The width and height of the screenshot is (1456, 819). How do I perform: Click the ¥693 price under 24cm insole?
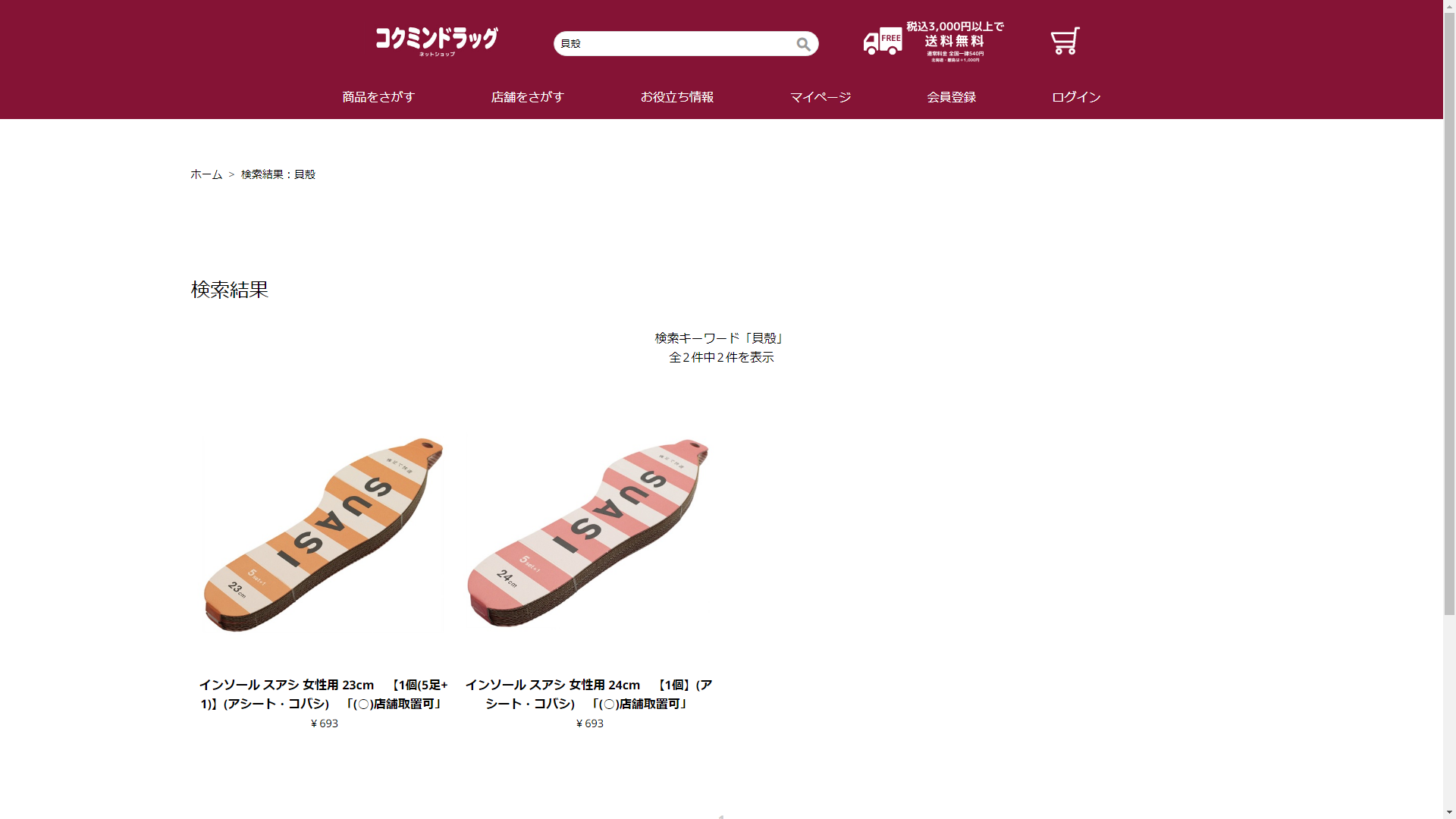(x=590, y=723)
